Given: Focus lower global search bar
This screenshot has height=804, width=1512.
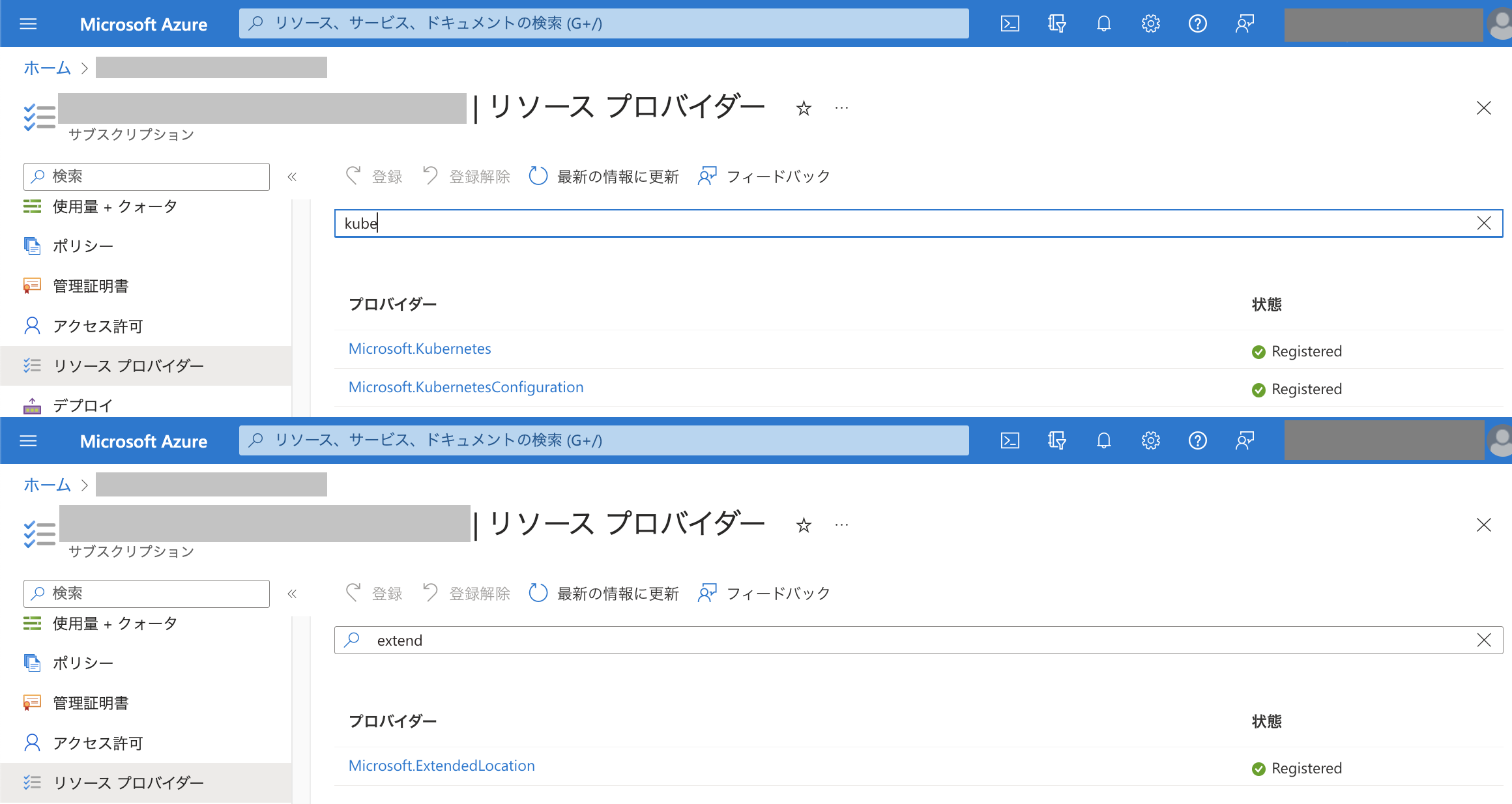Looking at the screenshot, I should pos(603,440).
